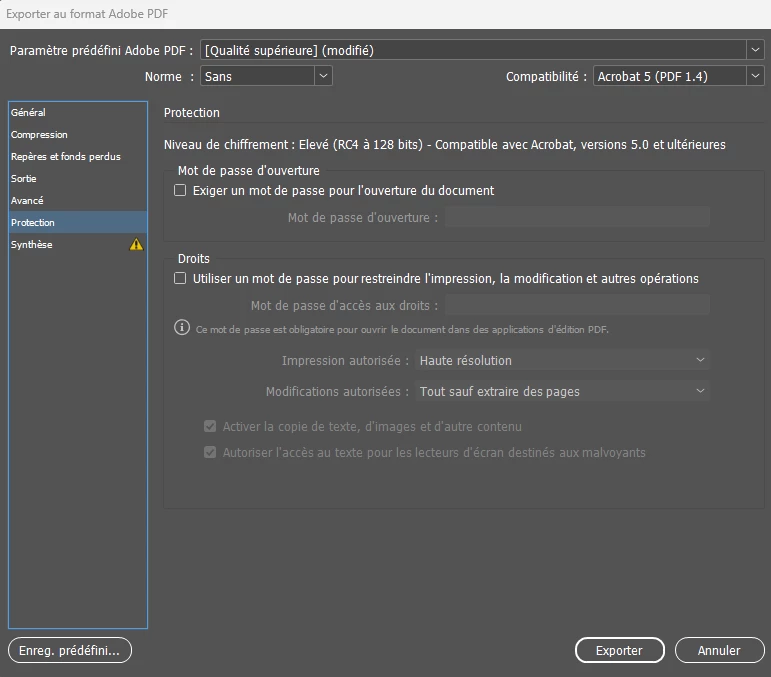Image resolution: width=771 pixels, height=677 pixels.
Task: Click the Protection panel title
Action: [x=192, y=113]
